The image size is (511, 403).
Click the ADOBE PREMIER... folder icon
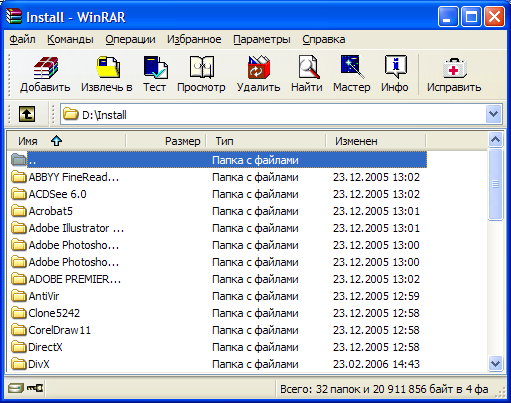(x=19, y=279)
